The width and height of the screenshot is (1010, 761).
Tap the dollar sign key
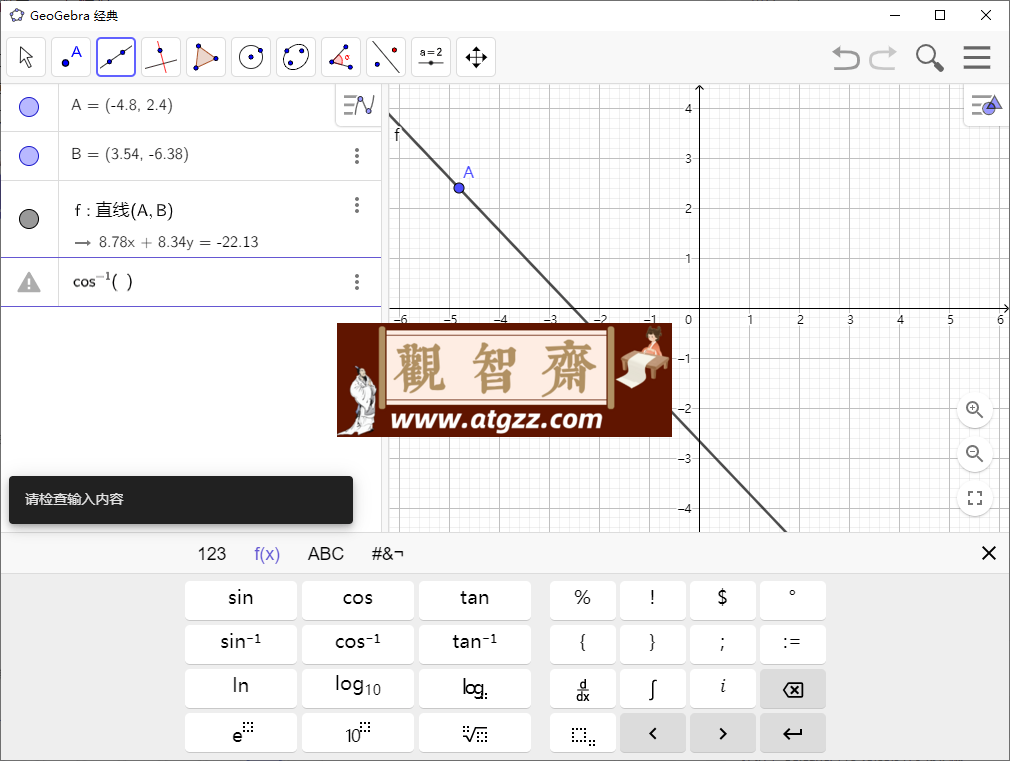coord(723,599)
